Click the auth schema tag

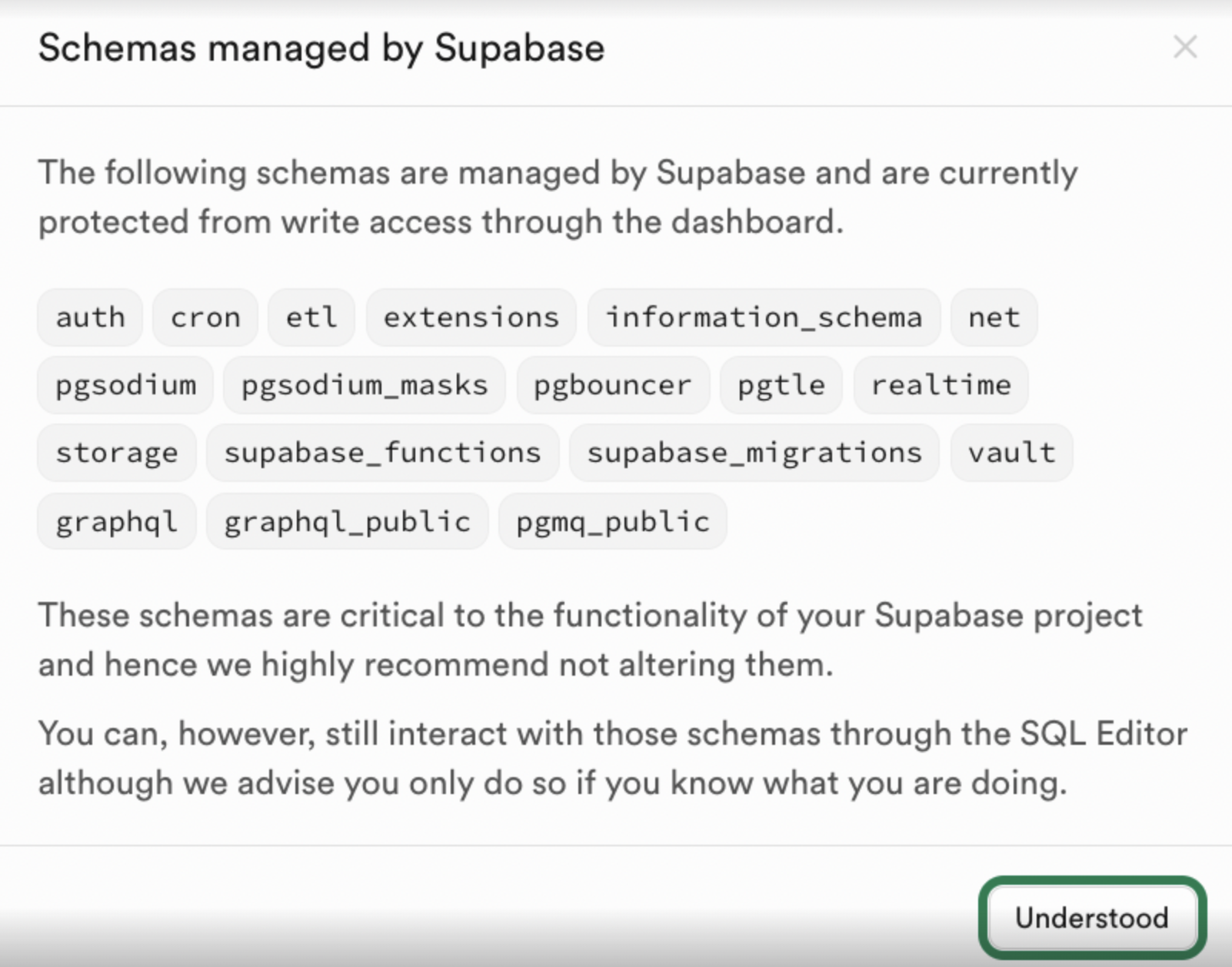pyautogui.click(x=90, y=317)
